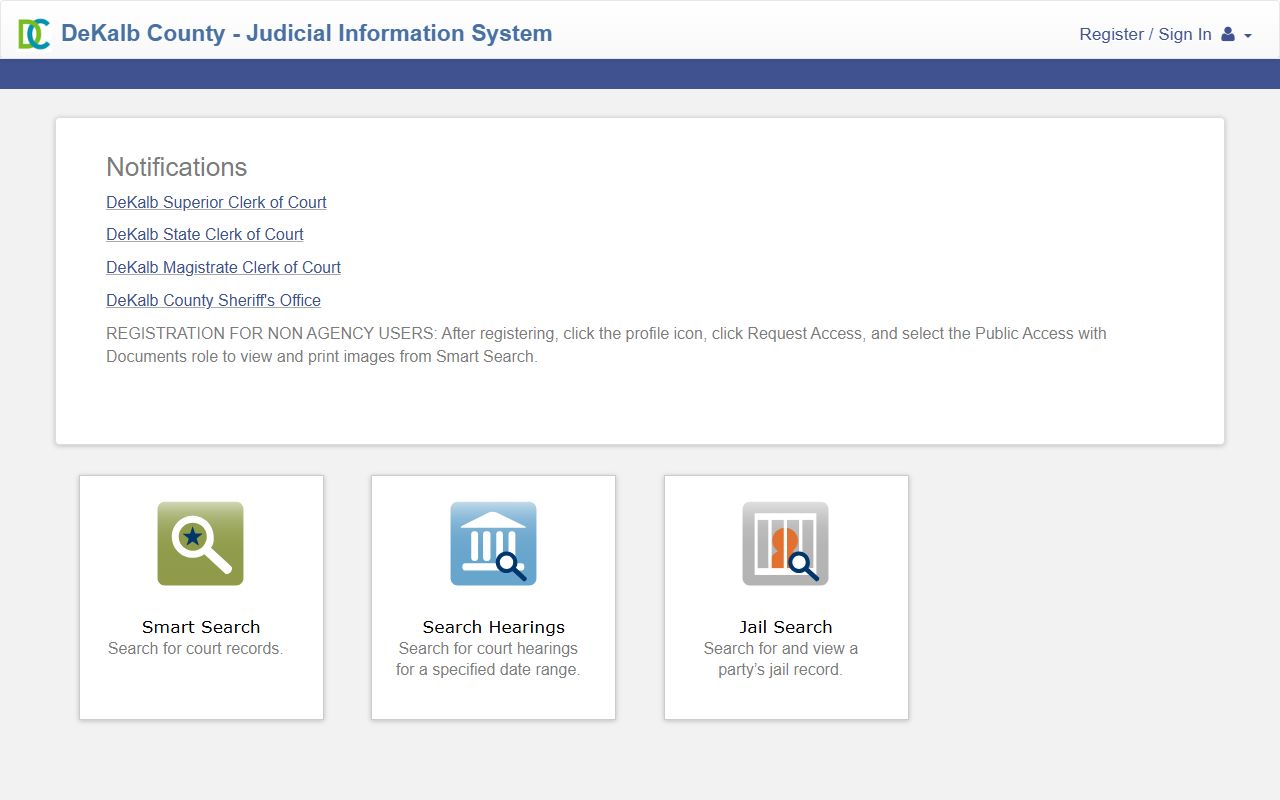The image size is (1280, 800).
Task: Click 'Search for and view a party's jail record' text
Action: pyautogui.click(x=781, y=659)
